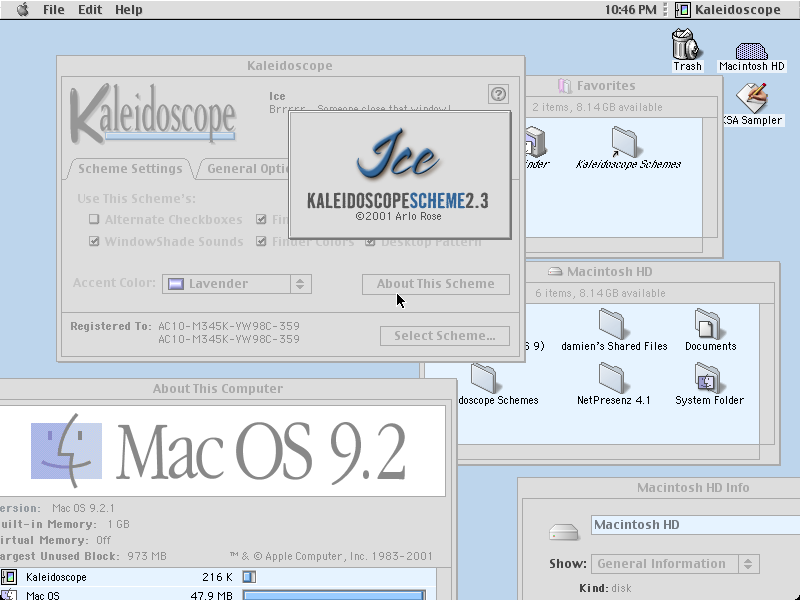Click the Select Scheme... button
This screenshot has height=600, width=800.
(445, 336)
